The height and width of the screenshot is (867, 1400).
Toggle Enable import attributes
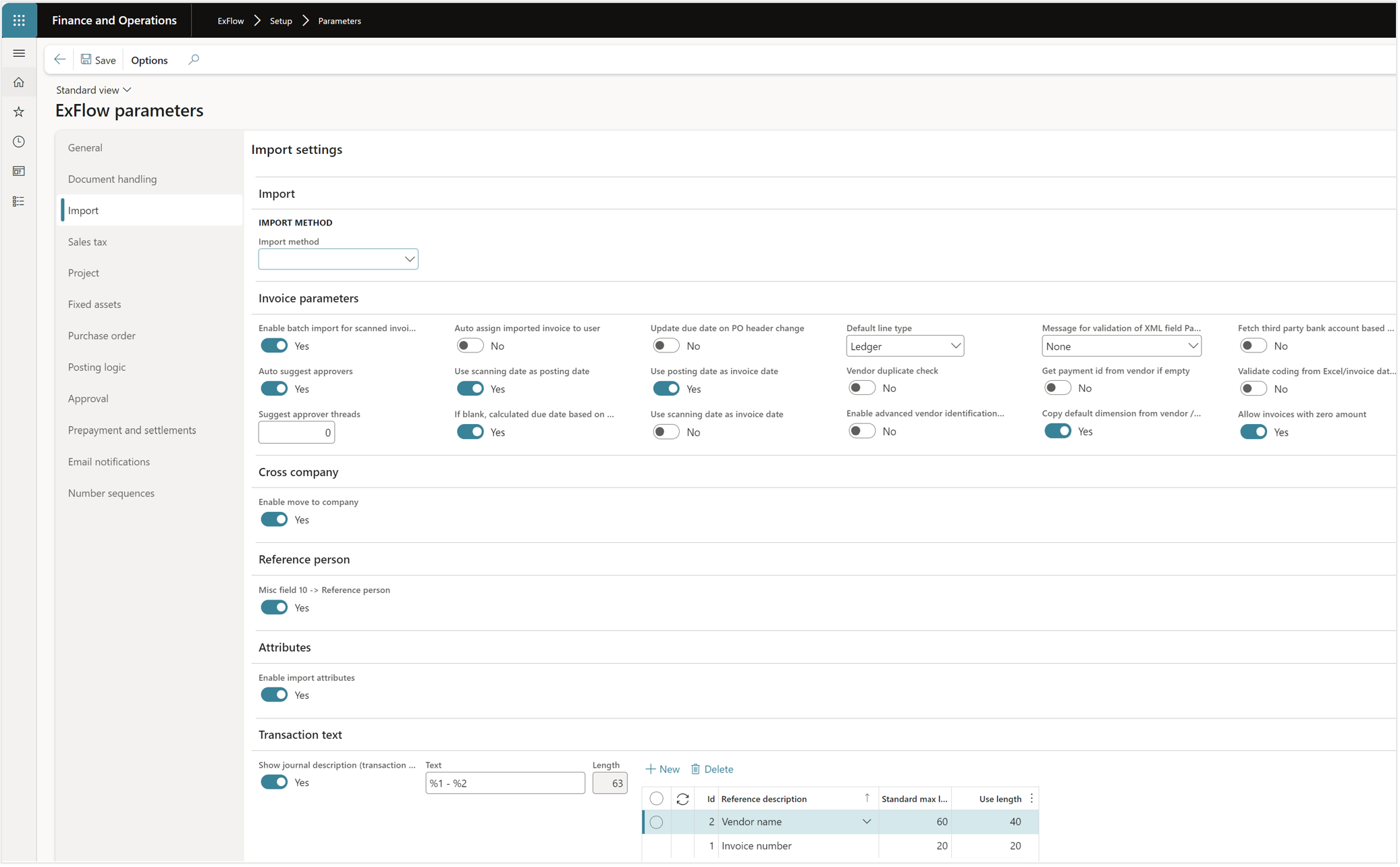274,695
